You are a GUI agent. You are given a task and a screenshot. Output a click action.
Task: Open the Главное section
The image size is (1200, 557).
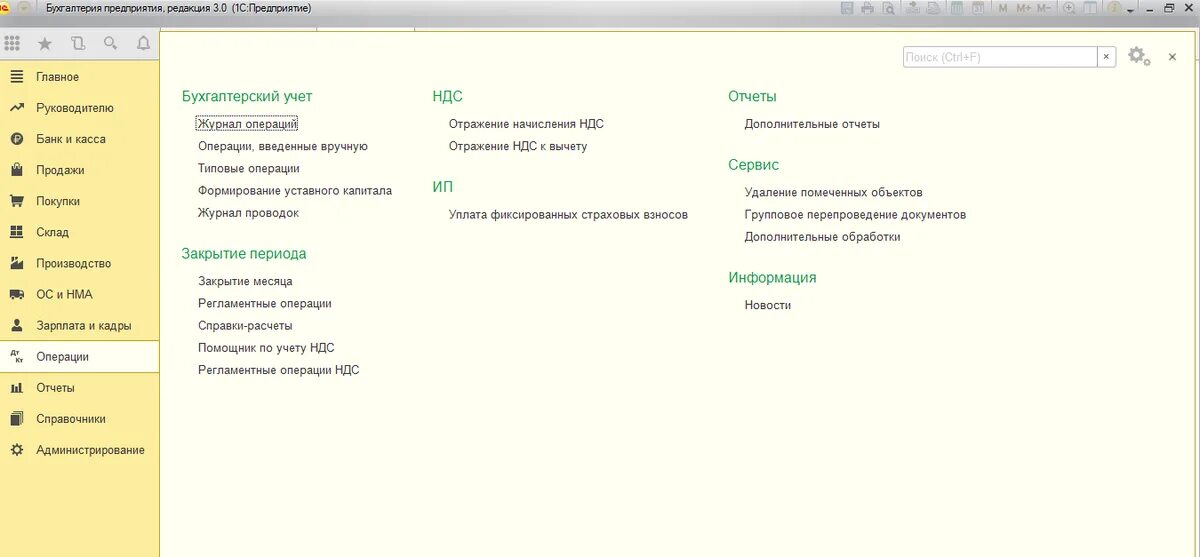tap(79, 77)
